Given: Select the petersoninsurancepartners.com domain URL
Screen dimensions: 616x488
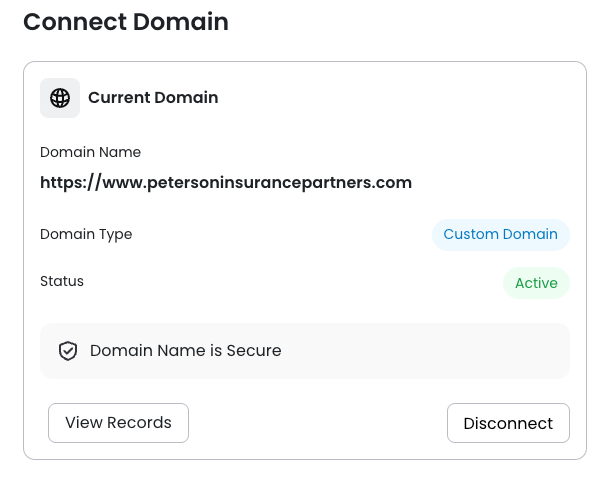Looking at the screenshot, I should 226,183.
